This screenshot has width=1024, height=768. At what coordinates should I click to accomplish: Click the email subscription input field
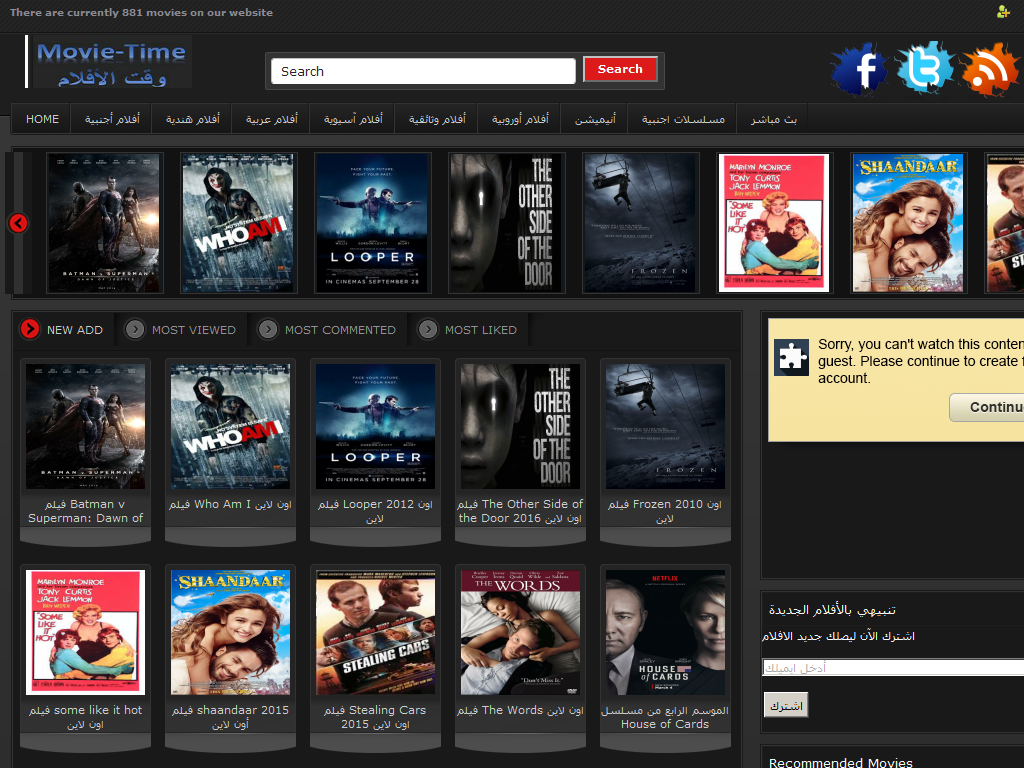coord(893,667)
